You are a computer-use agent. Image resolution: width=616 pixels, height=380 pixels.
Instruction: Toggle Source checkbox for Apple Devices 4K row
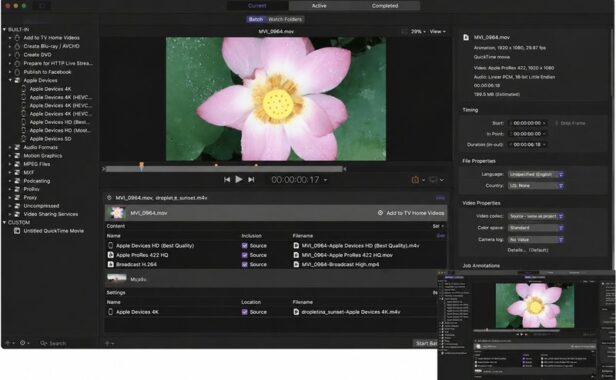[x=244, y=312]
